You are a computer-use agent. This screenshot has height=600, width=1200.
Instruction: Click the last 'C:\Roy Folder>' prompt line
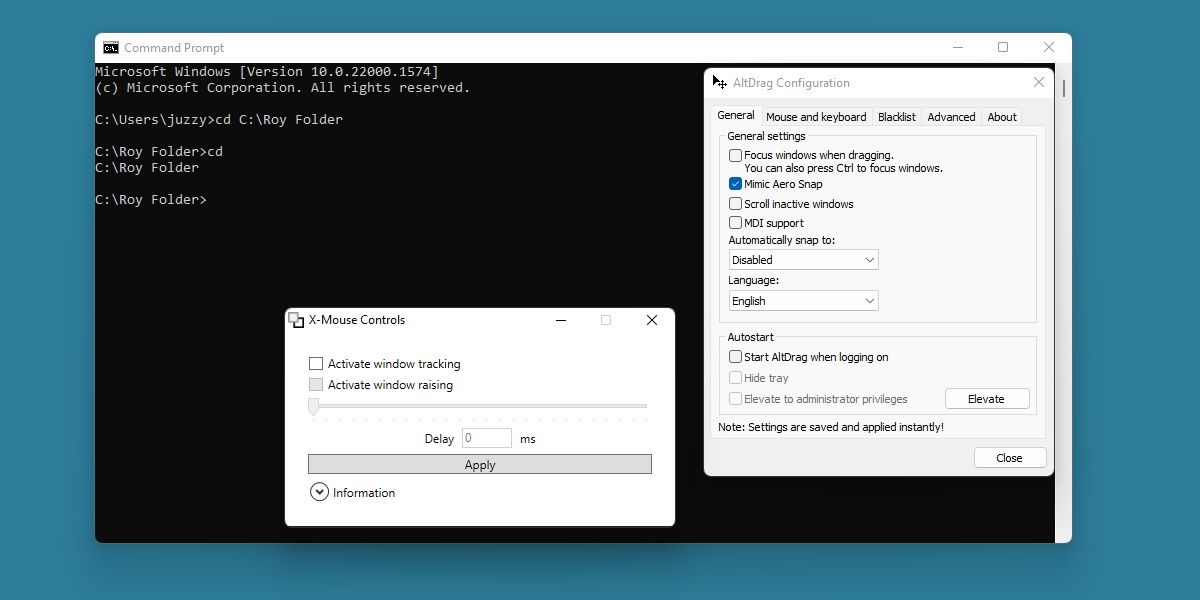[x=151, y=200]
